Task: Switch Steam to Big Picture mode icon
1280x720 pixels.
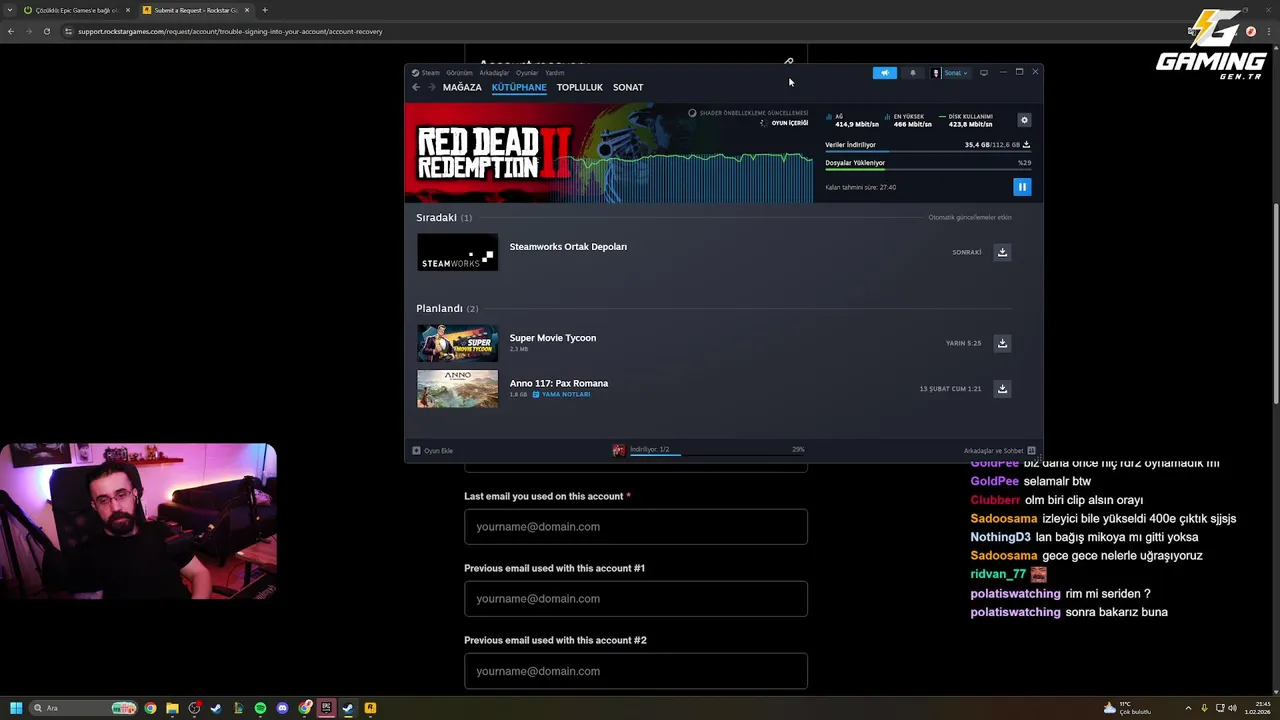Action: 984,72
